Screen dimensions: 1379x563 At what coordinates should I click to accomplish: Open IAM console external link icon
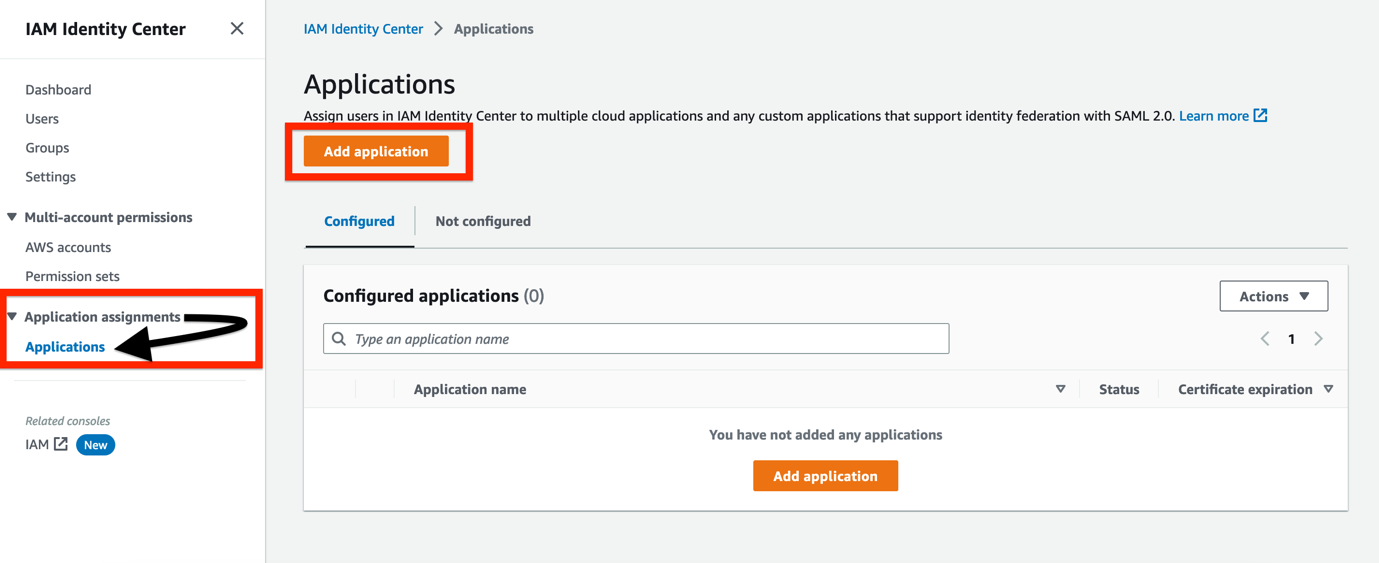pos(61,444)
